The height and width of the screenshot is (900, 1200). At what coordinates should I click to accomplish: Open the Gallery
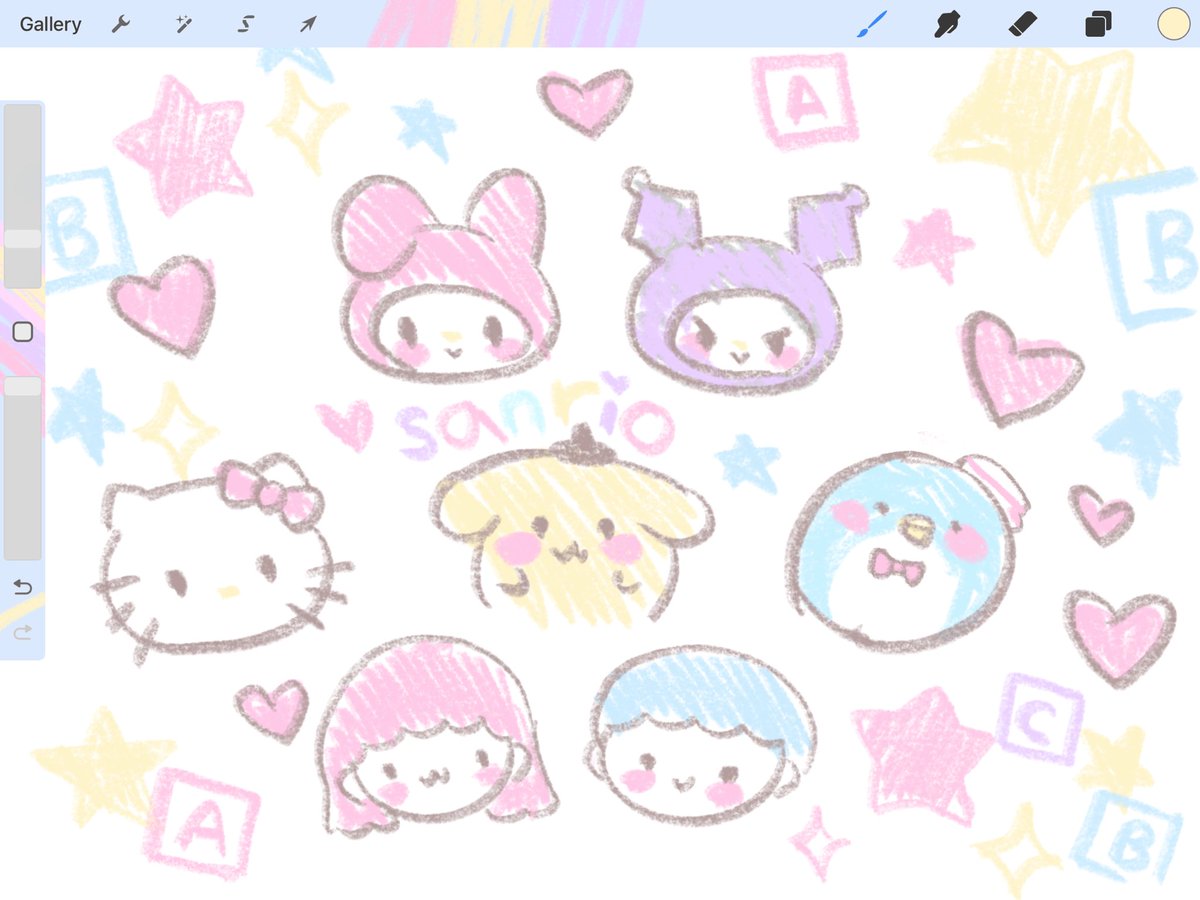[x=50, y=24]
